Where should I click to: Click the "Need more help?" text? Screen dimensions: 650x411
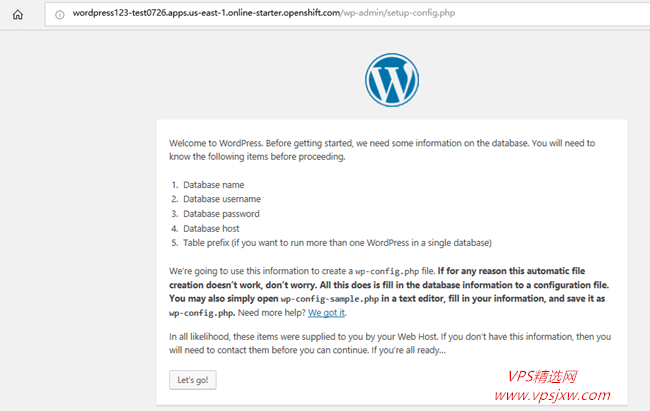click(x=272, y=313)
